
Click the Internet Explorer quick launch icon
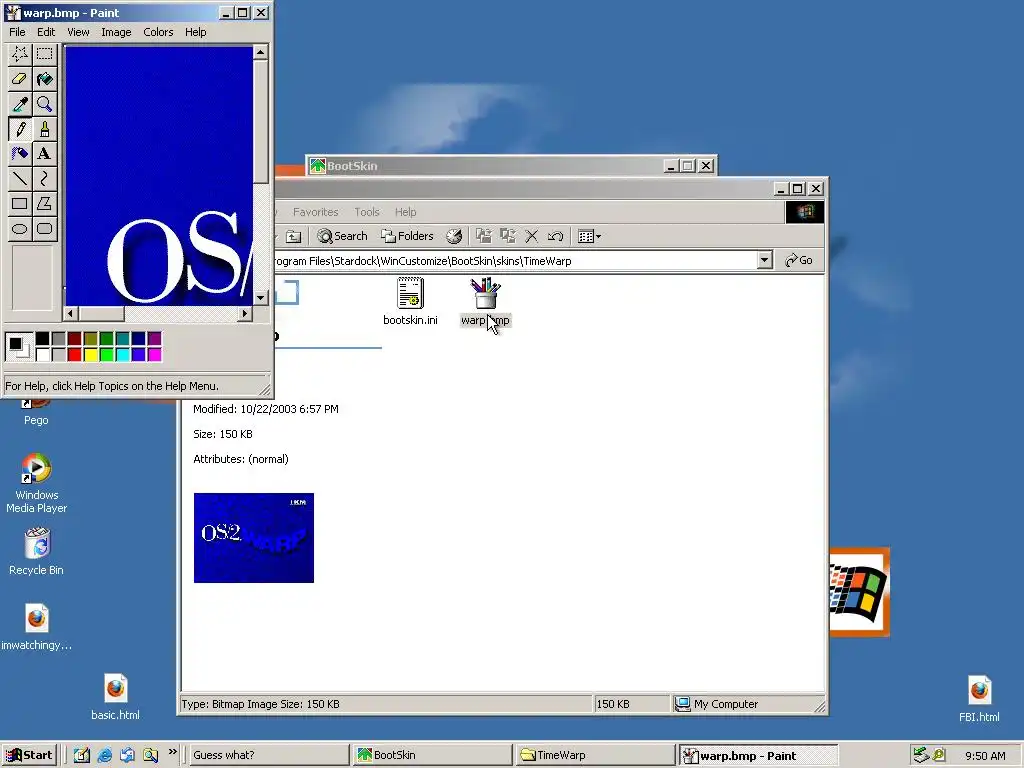click(104, 756)
